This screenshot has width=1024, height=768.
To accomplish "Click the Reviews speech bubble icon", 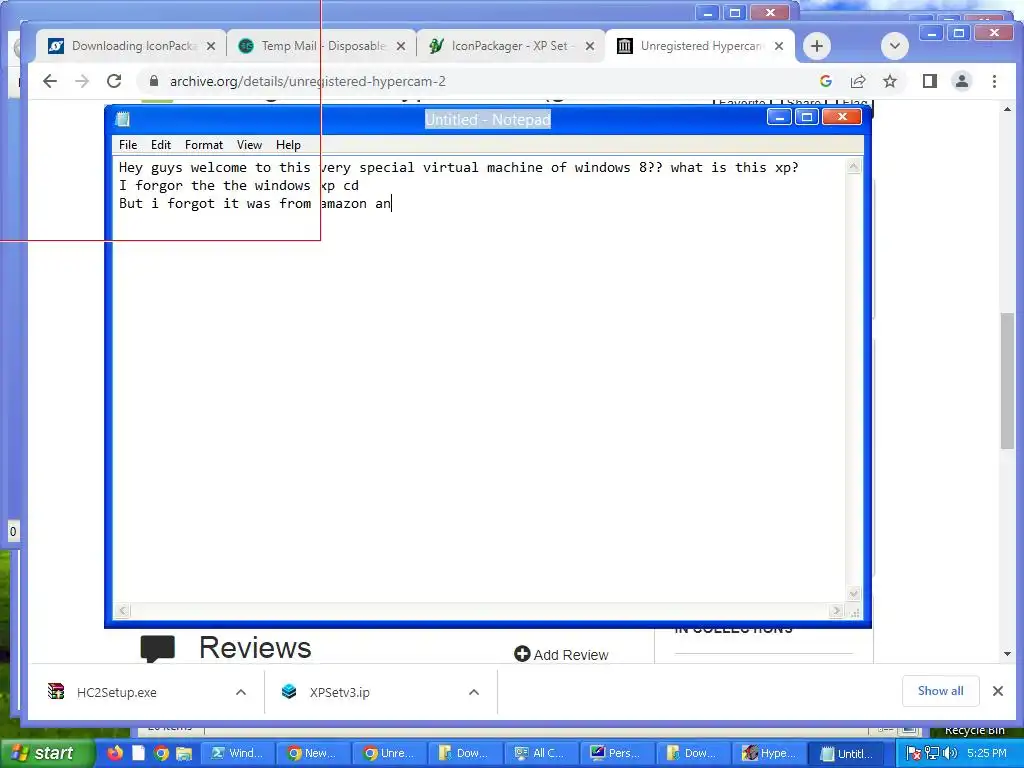I will [157, 648].
